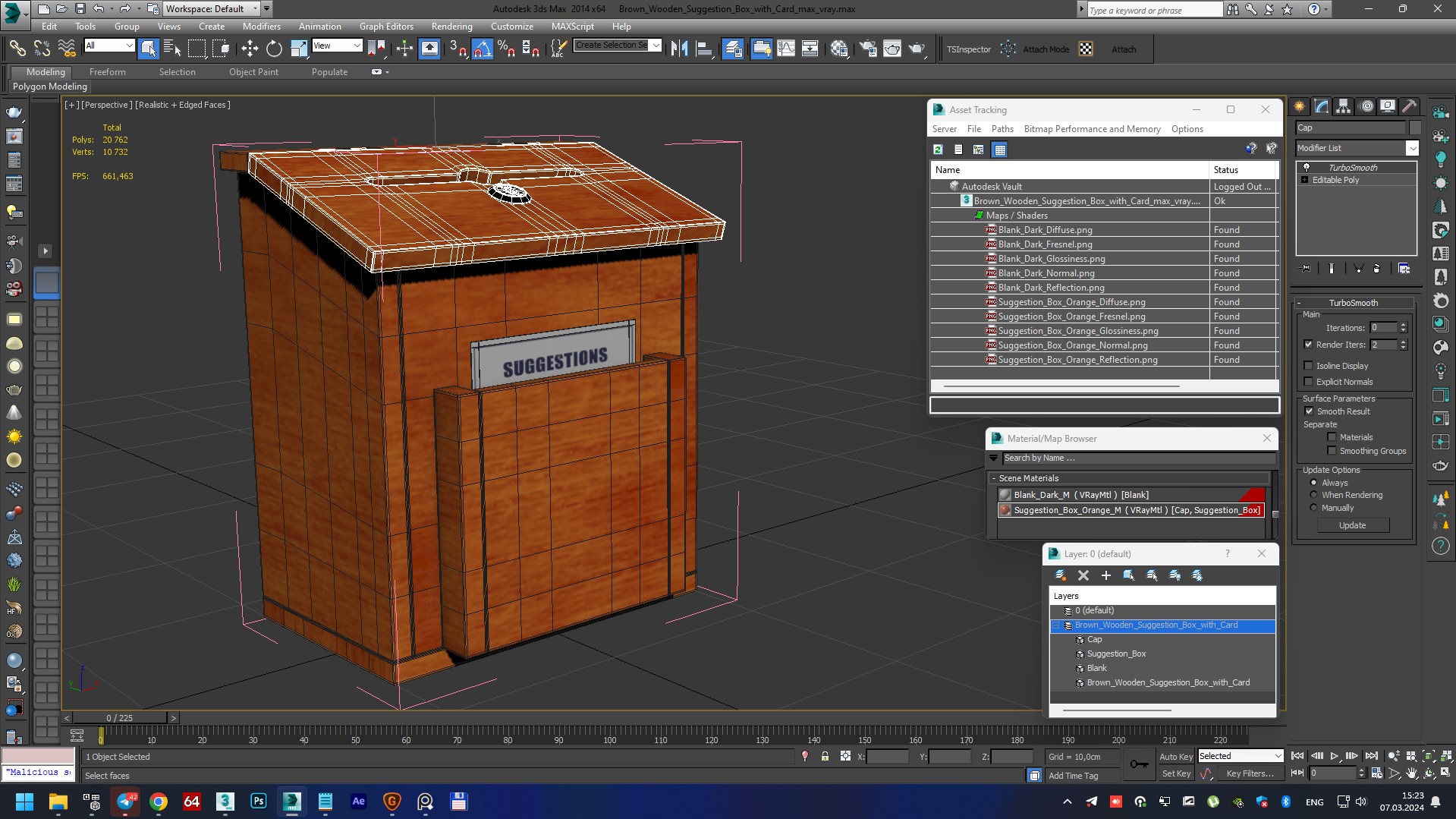Switch to the Hierarchy command panel tab
The width and height of the screenshot is (1456, 819).
1344,106
